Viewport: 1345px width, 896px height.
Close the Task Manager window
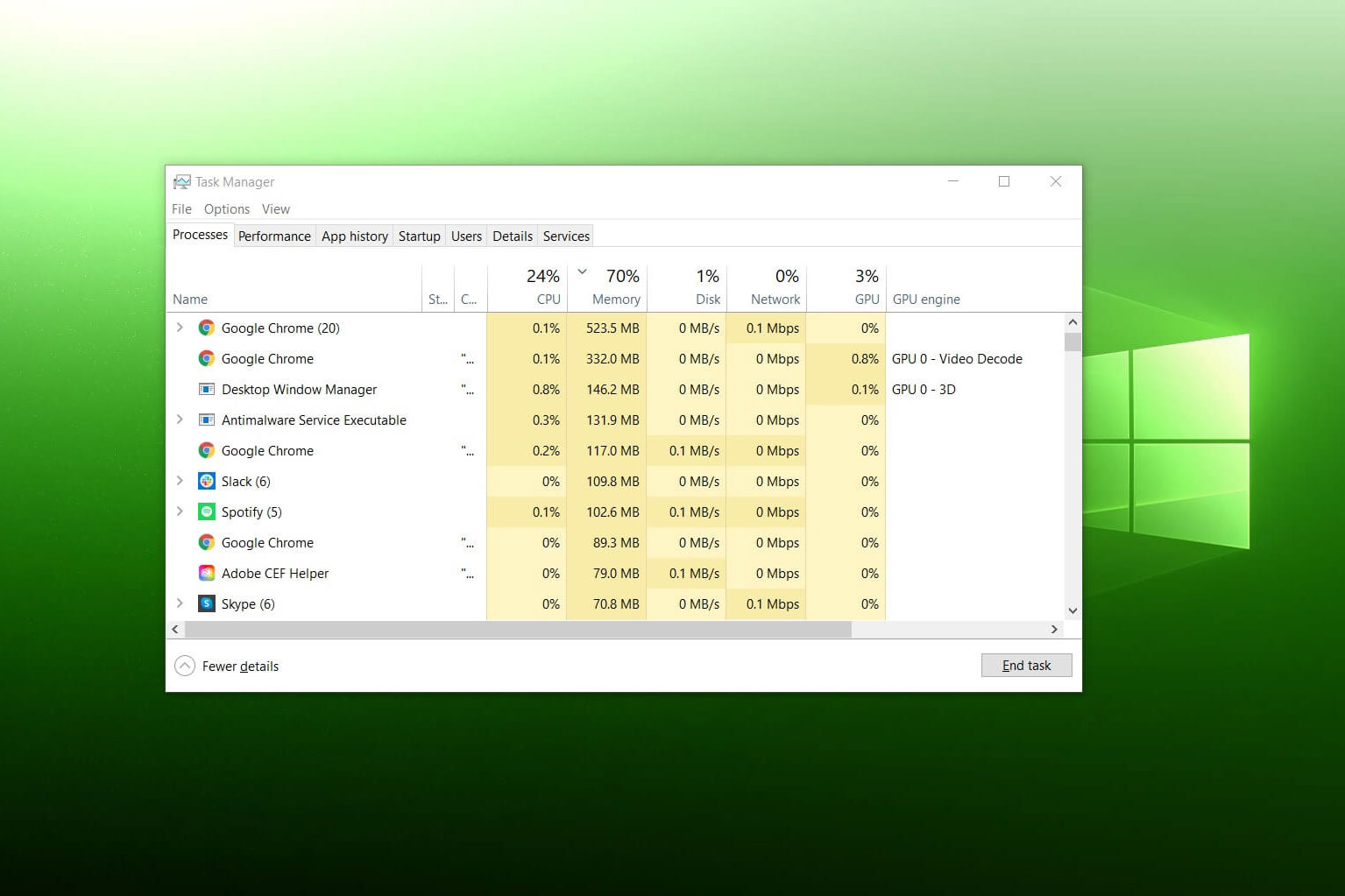coord(1056,181)
